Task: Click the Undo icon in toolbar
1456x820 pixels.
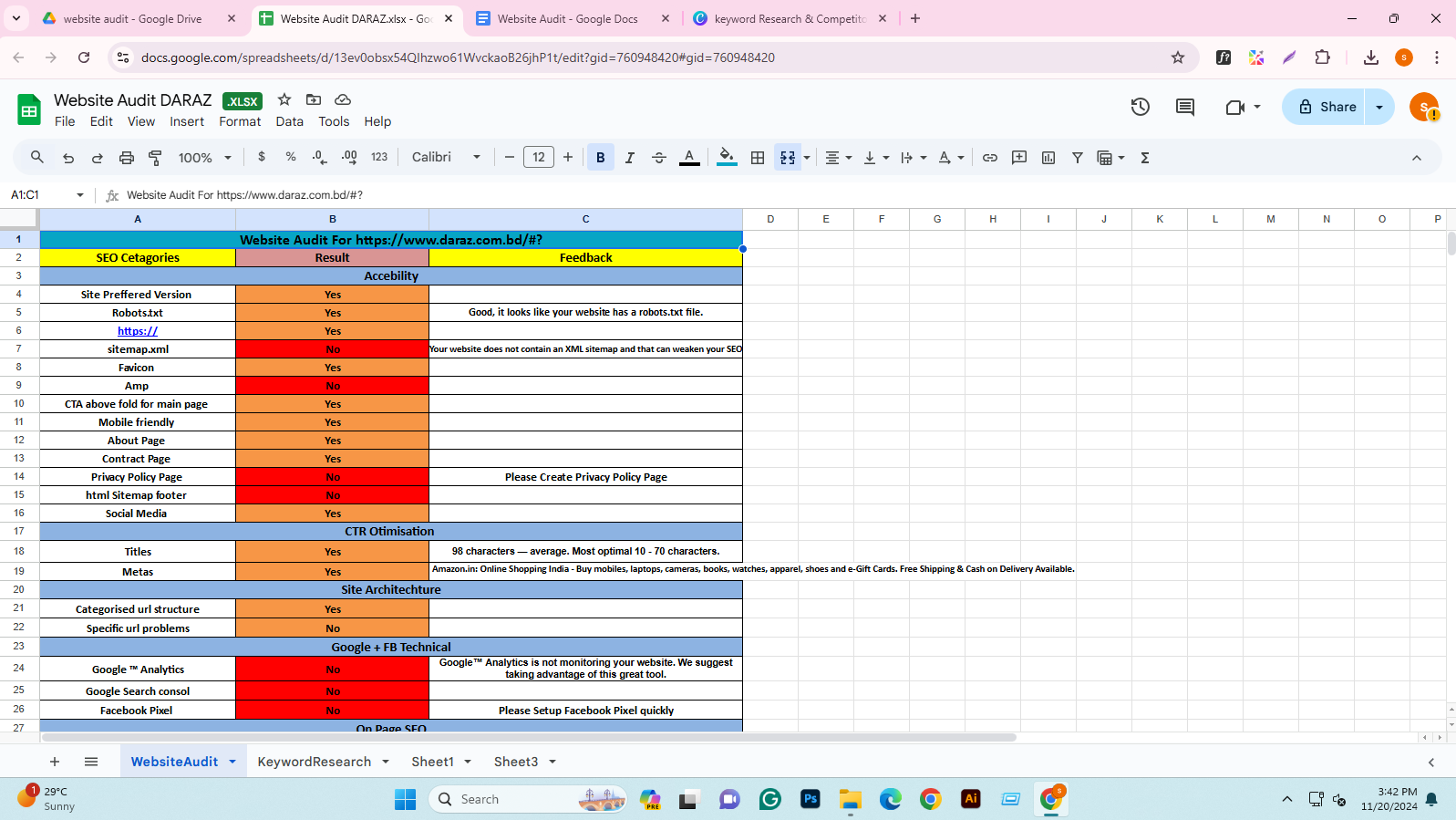Action: 68,158
